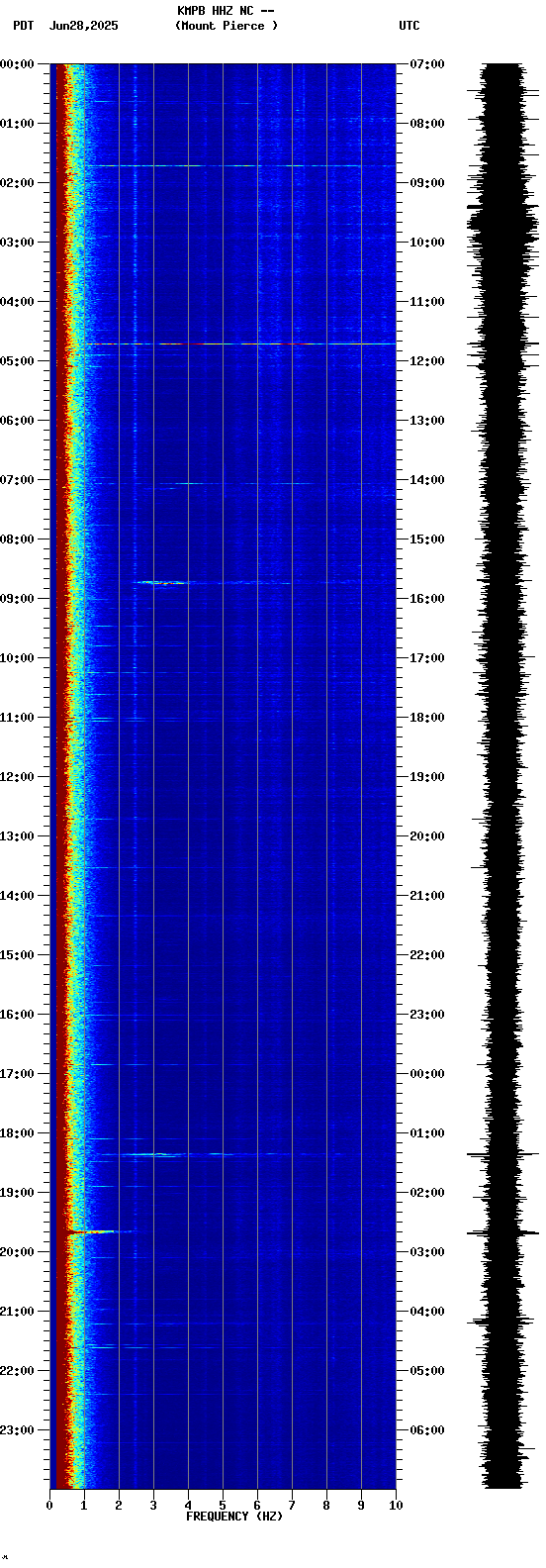Click PDT time label '18:00'

(17, 1133)
